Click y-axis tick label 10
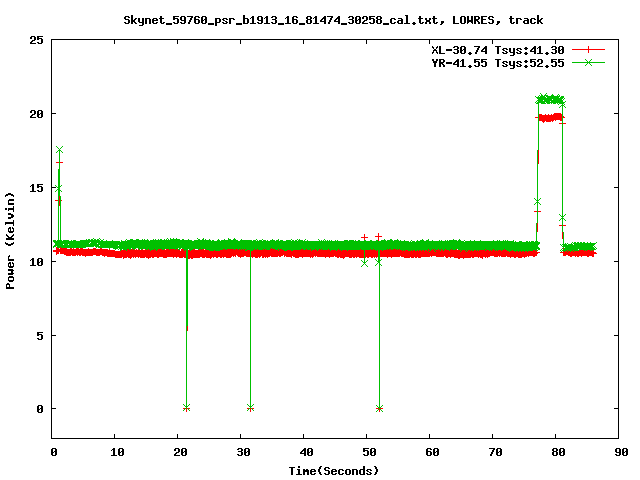 coord(36,262)
